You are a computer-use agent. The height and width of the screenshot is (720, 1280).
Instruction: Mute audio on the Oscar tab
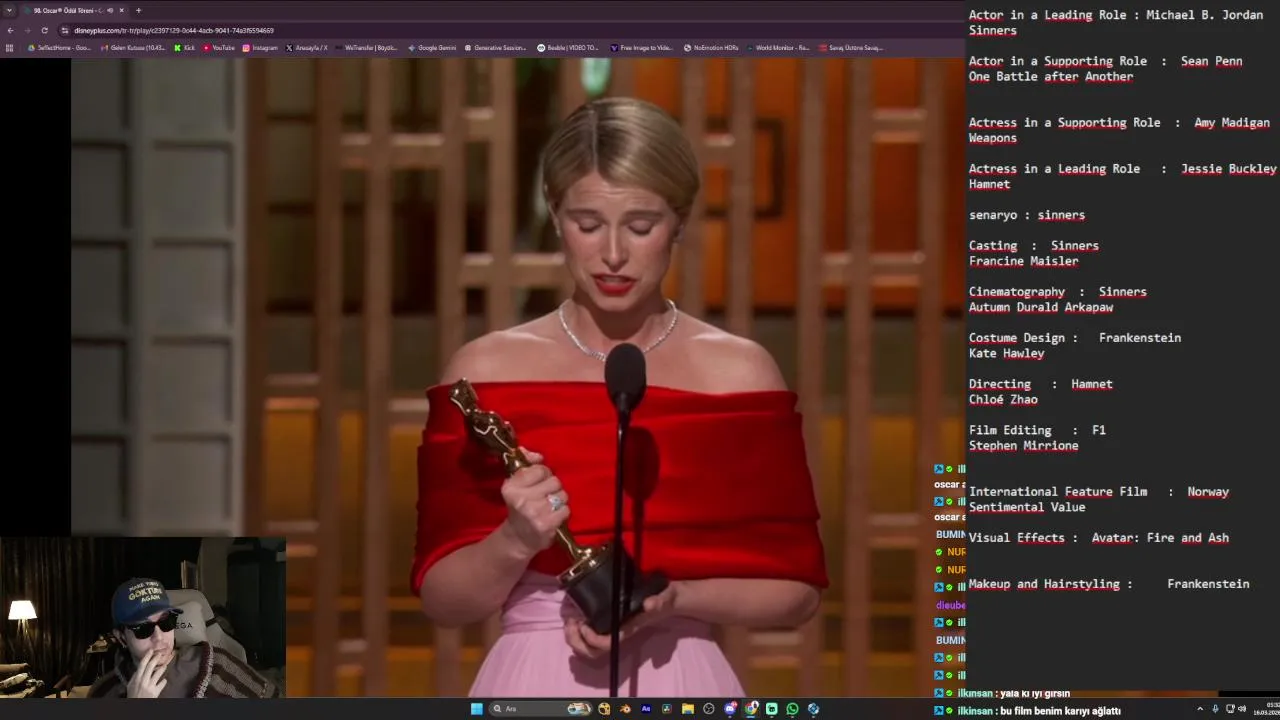pyautogui.click(x=110, y=10)
